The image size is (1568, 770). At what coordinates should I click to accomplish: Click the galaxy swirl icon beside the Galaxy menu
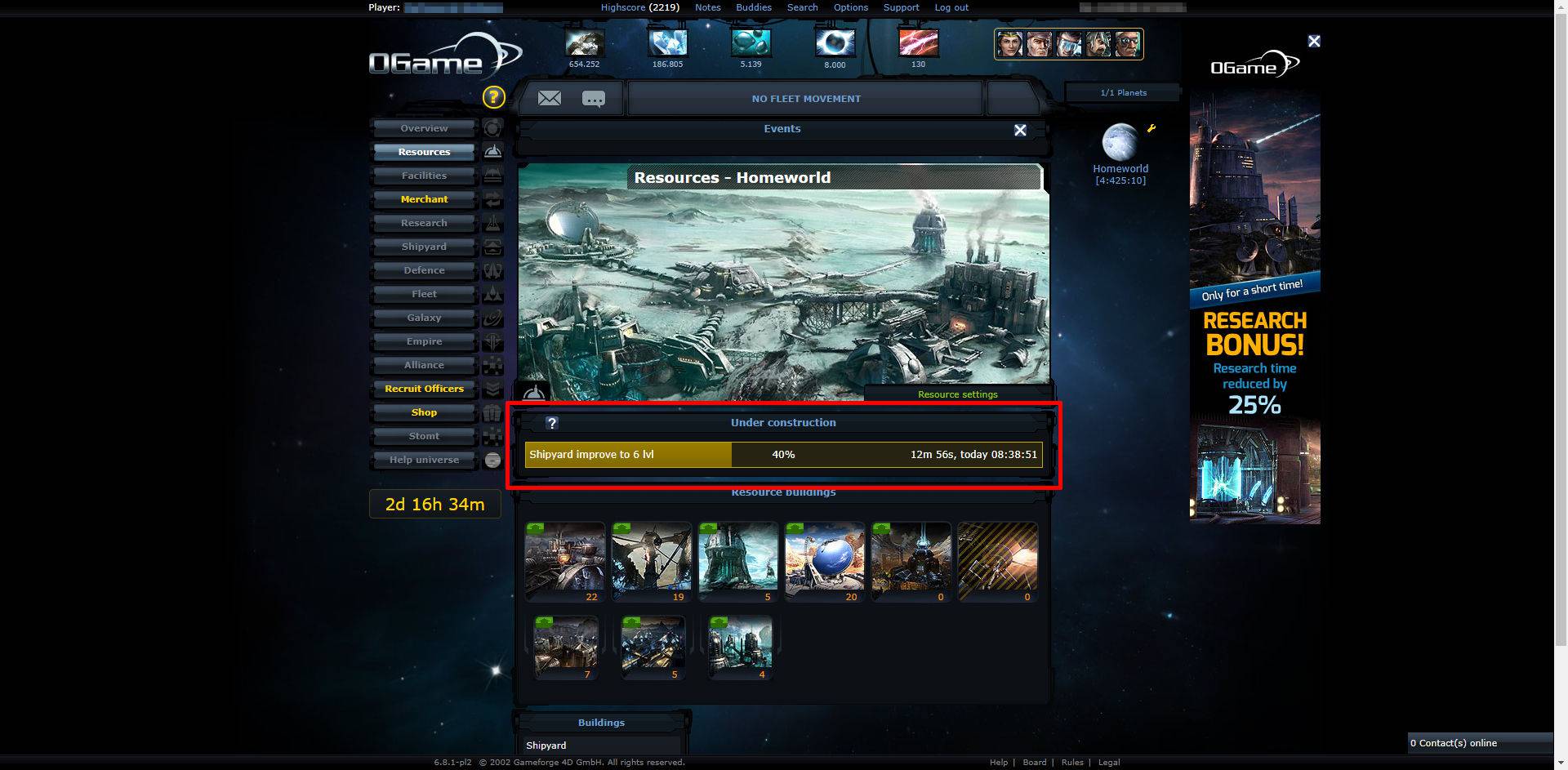pos(492,318)
